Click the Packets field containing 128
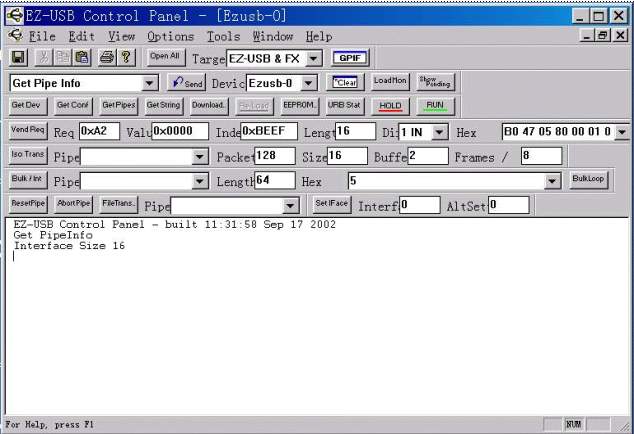The width and height of the screenshot is (634, 434). click(x=275, y=156)
